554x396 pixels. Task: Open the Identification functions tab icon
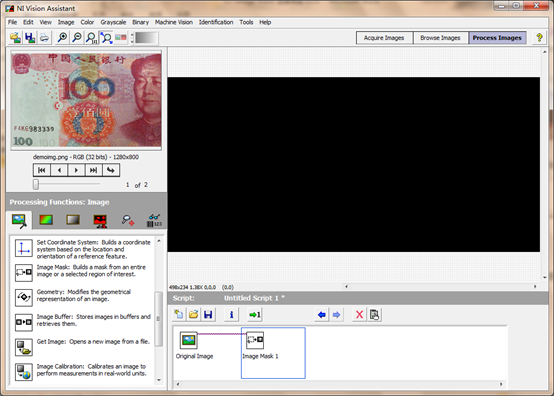(x=154, y=220)
